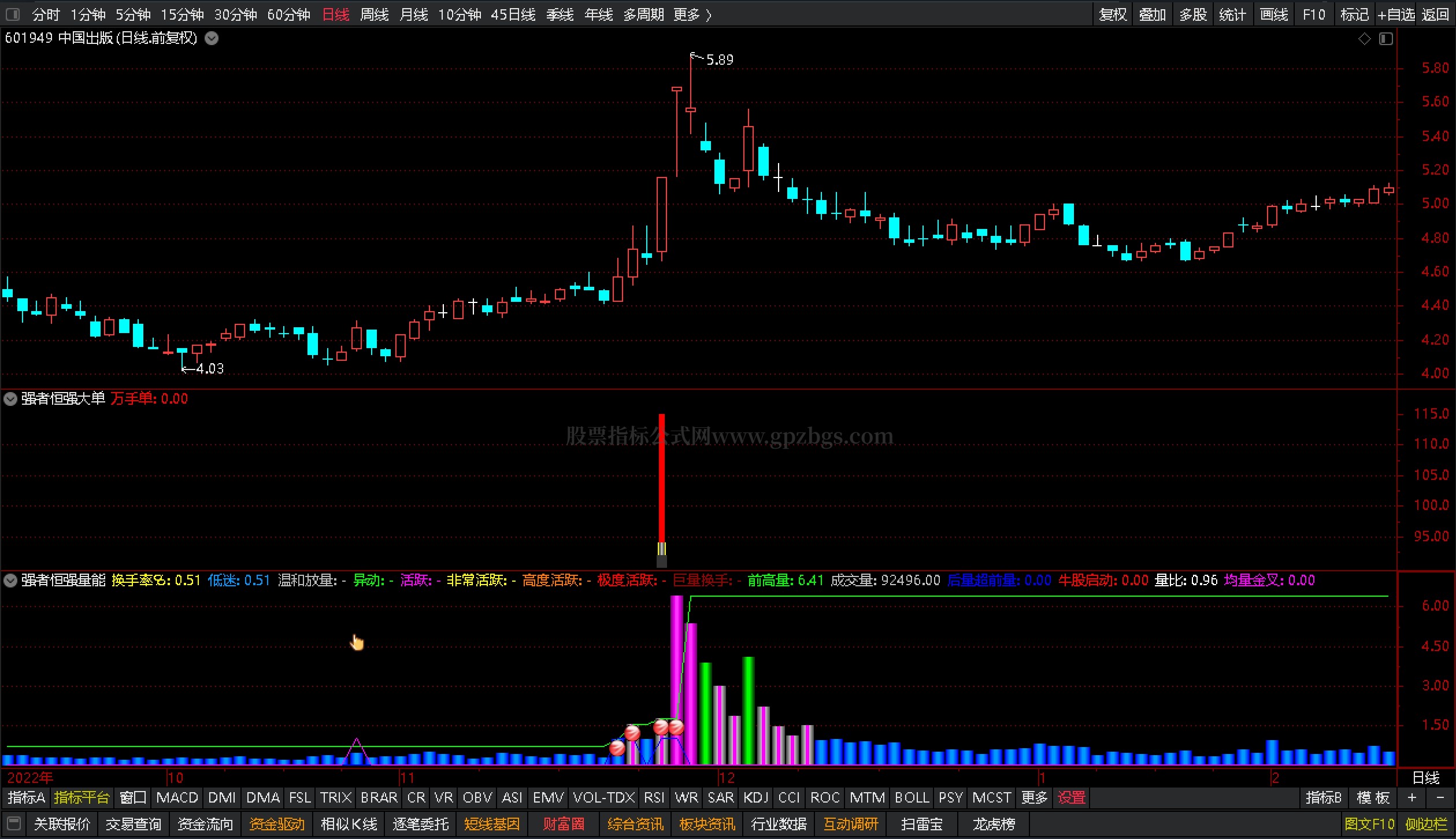Toggle the 叠加 overlay option
This screenshot has height=839, width=1456.
[1152, 14]
